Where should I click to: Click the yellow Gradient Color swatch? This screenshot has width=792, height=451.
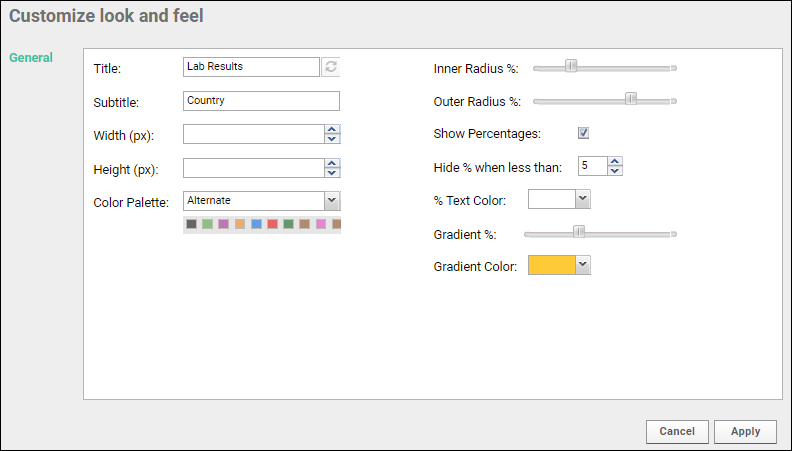coord(552,265)
